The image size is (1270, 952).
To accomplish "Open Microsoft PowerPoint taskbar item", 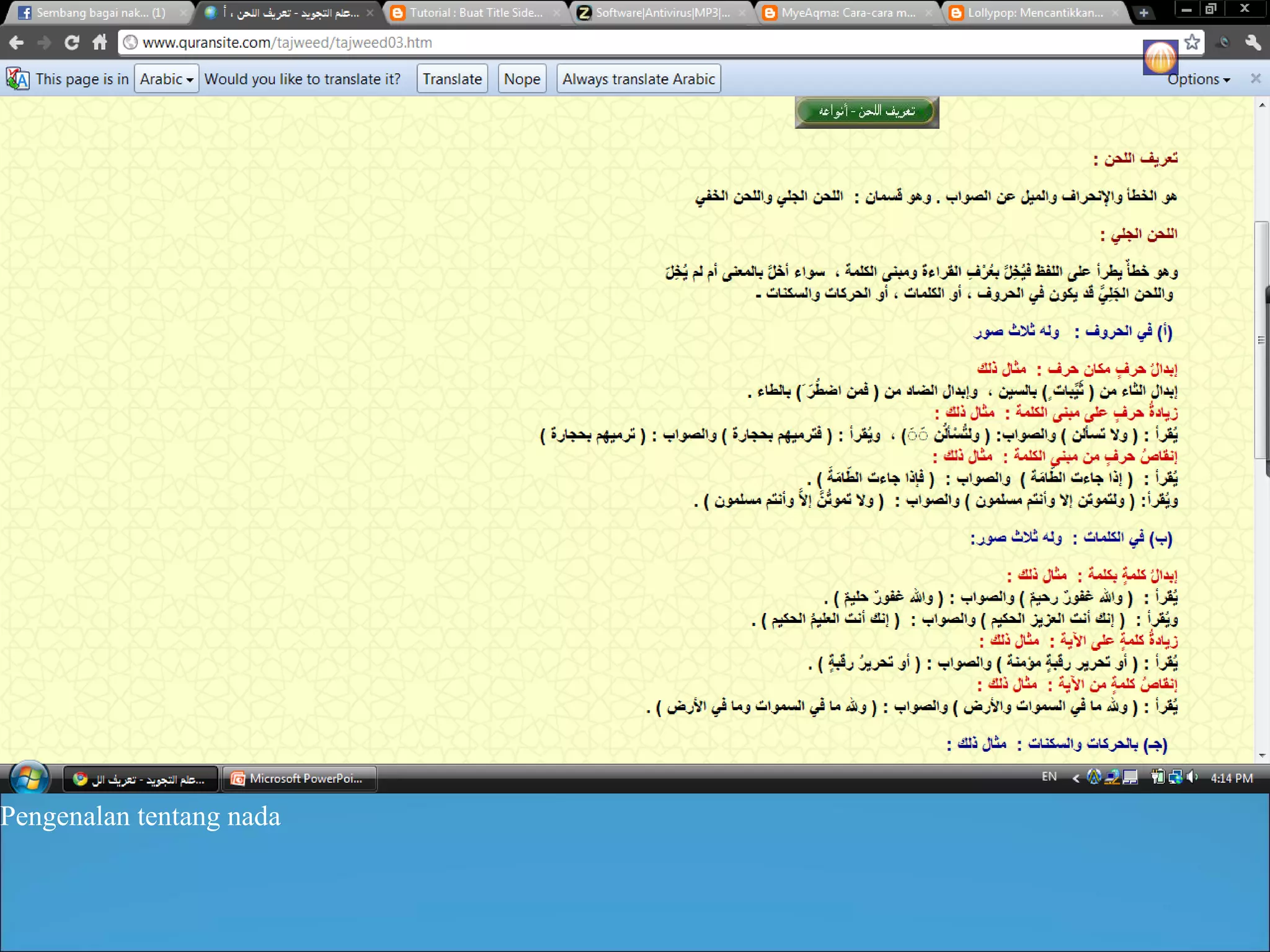I will point(300,778).
